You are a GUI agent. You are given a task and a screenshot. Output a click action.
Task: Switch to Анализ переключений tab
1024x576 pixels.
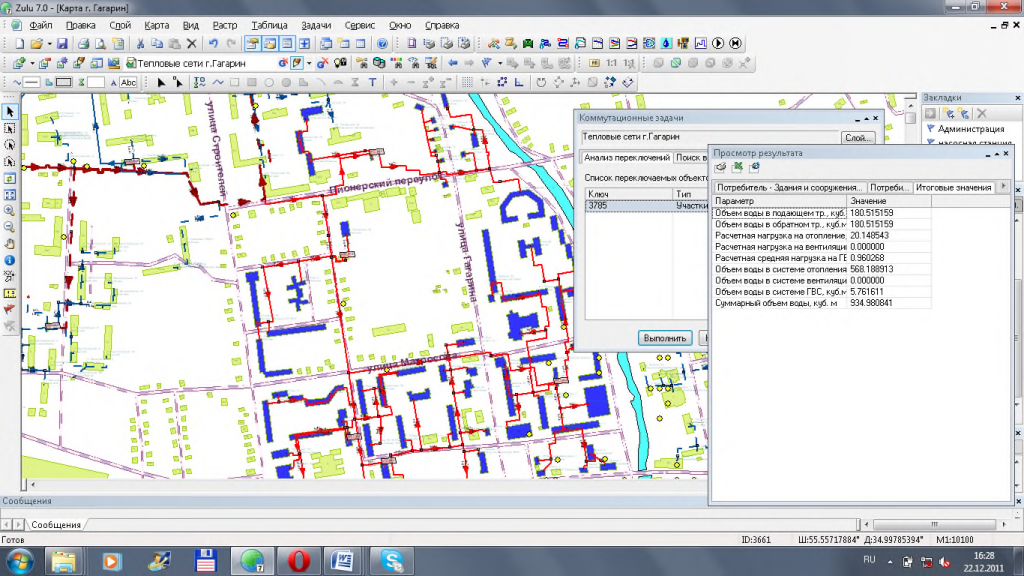pyautogui.click(x=627, y=158)
